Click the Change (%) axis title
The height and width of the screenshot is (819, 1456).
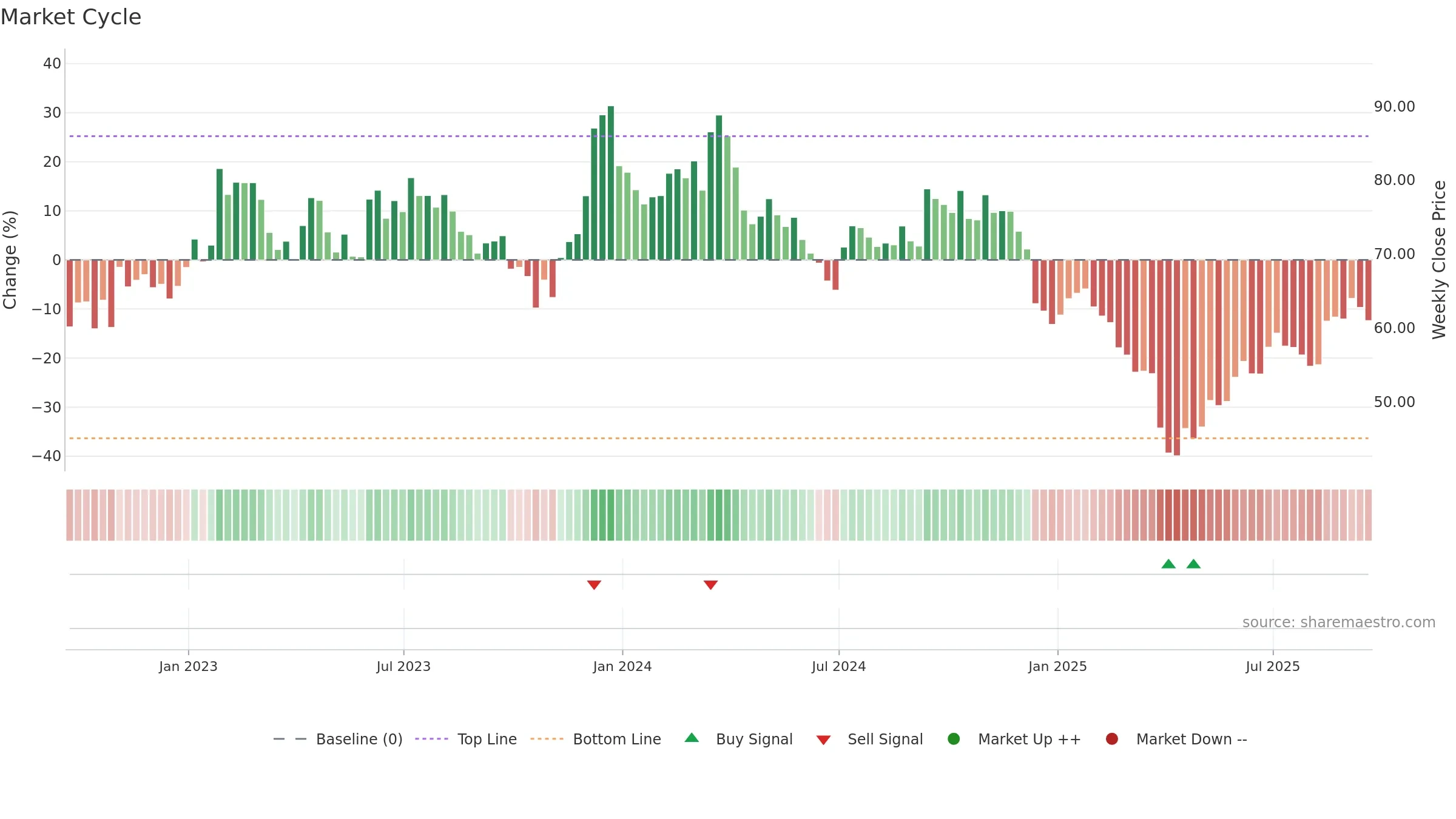tap(10, 260)
